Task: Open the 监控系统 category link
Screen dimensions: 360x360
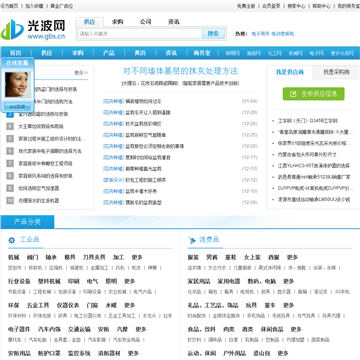Action: click(79, 353)
